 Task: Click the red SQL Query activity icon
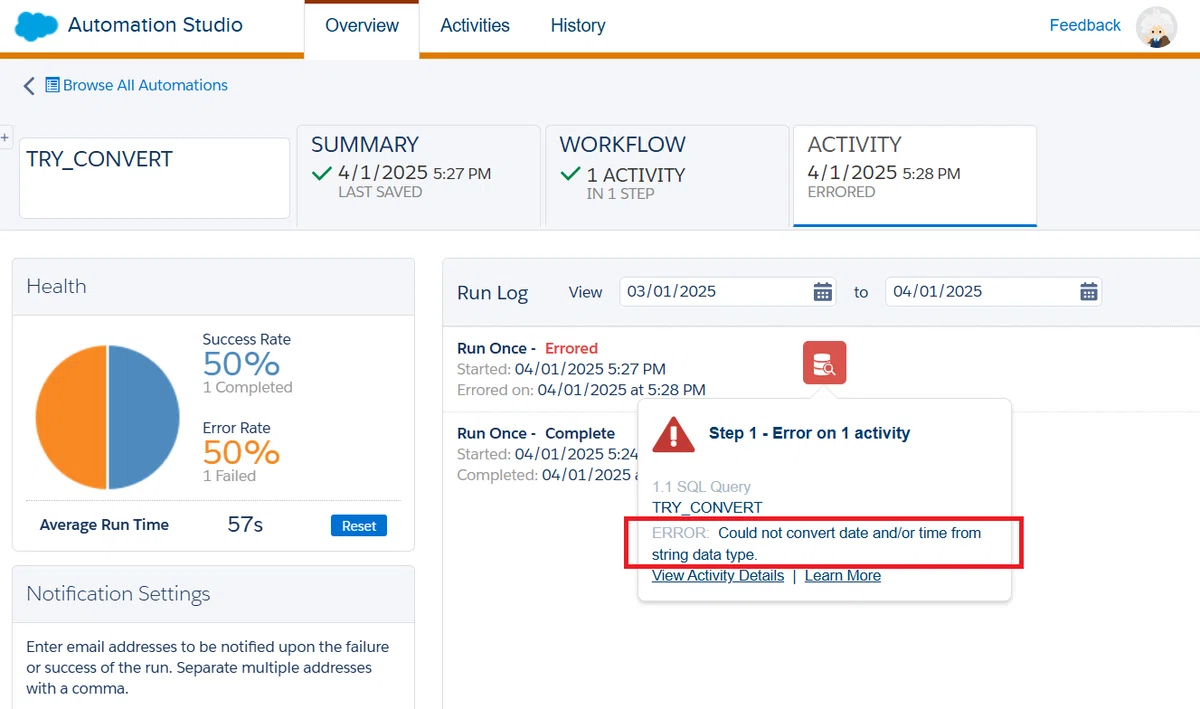[x=824, y=362]
